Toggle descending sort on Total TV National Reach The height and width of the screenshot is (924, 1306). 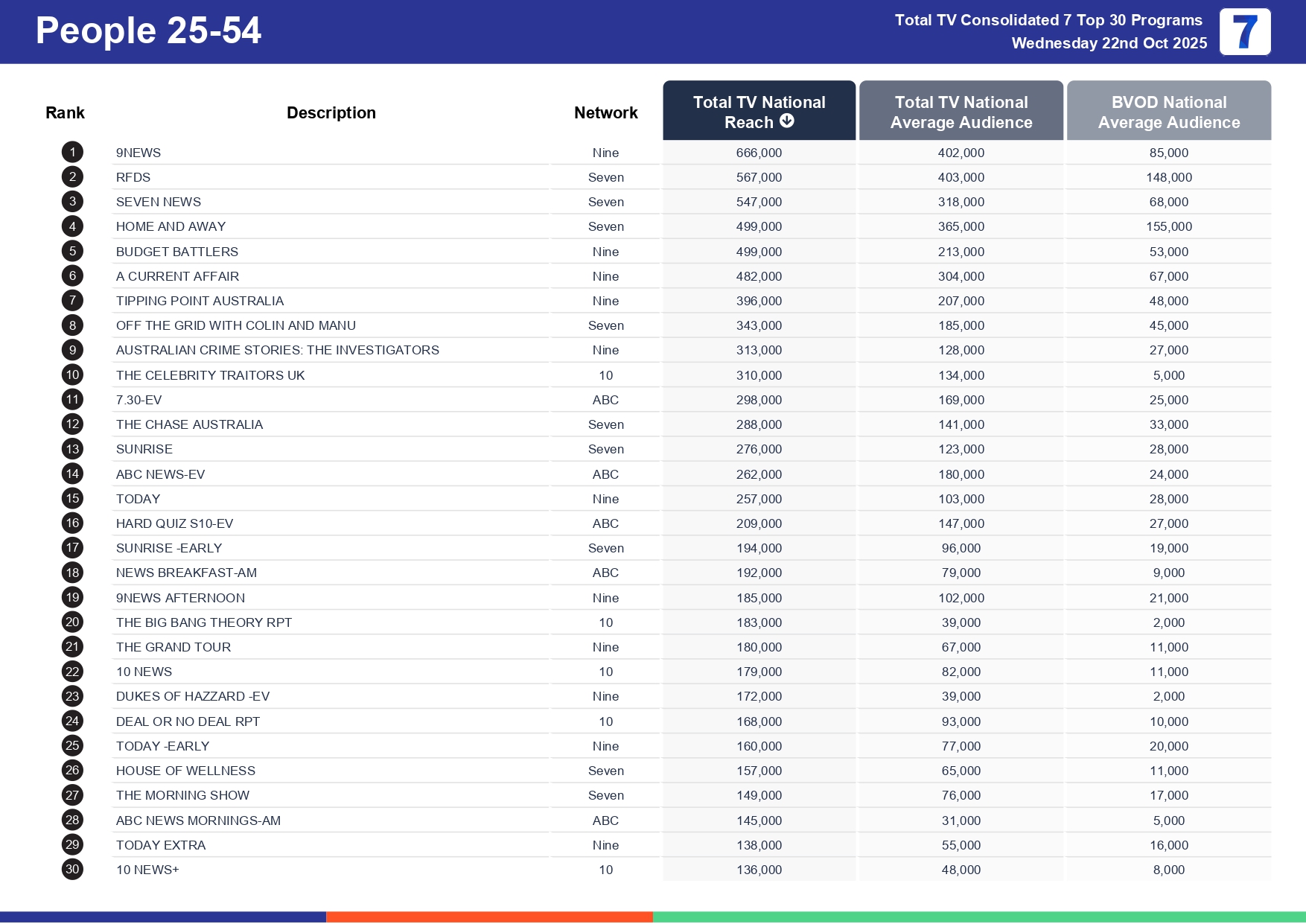click(x=758, y=110)
